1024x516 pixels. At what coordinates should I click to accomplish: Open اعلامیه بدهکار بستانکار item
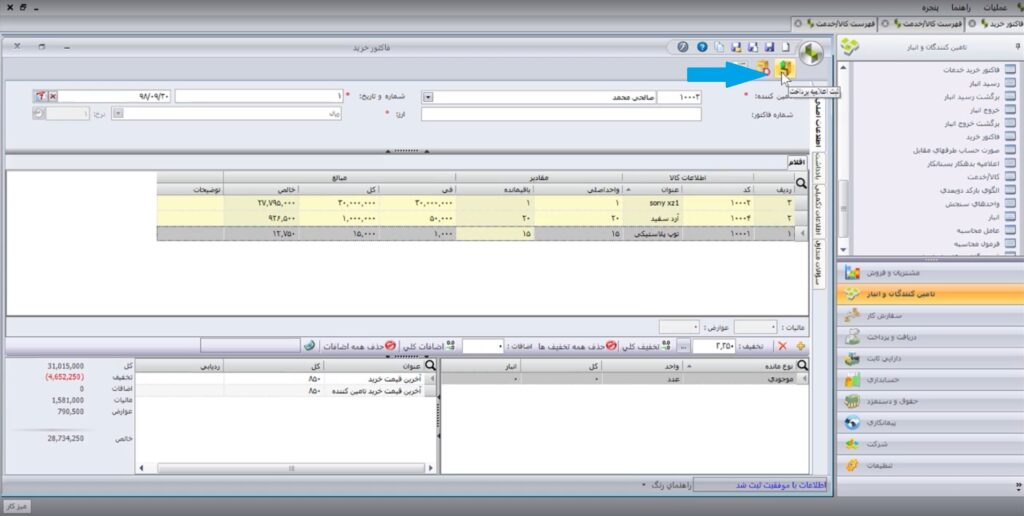963,164
